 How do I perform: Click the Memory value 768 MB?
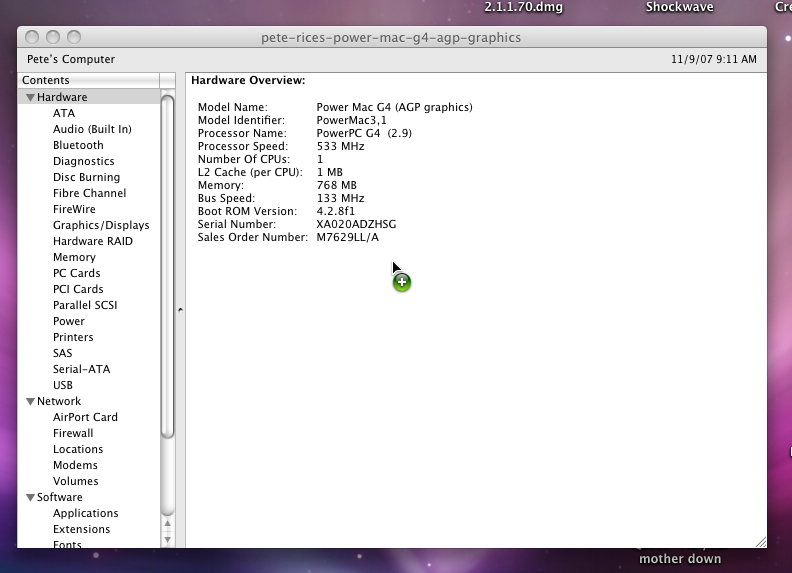pyautogui.click(x=336, y=185)
